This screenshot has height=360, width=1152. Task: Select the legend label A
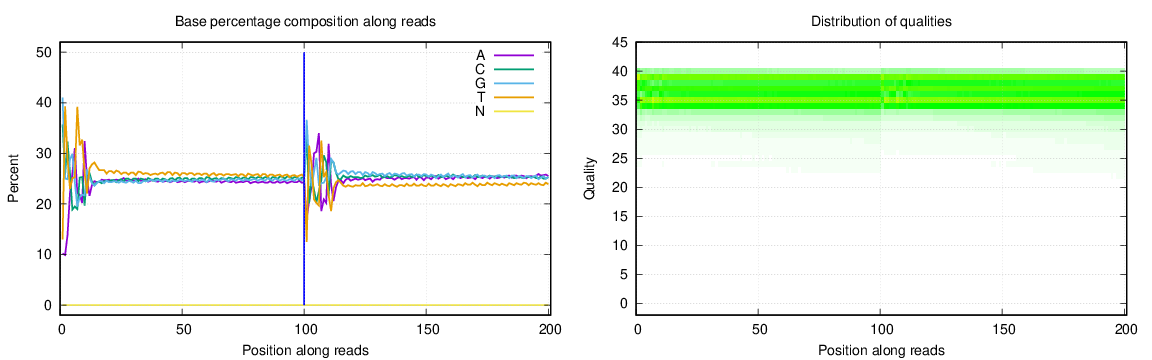pos(480,55)
